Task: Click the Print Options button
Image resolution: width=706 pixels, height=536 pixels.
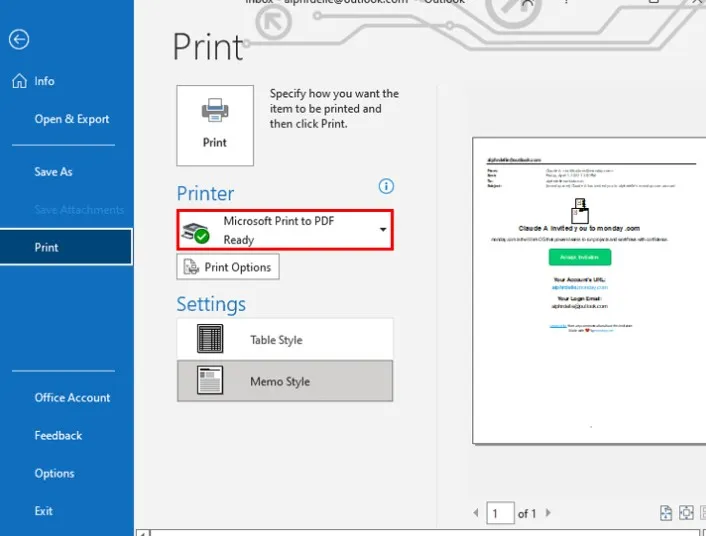Action: (228, 267)
